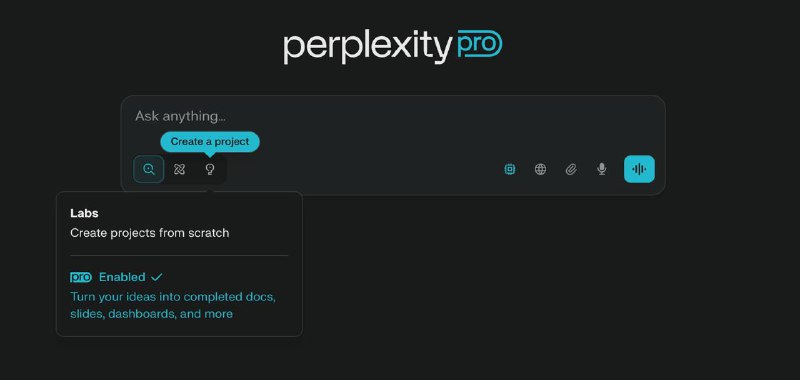Select the Search mode magnifier icon
Screen dimensions: 800x380
[x=148, y=169]
